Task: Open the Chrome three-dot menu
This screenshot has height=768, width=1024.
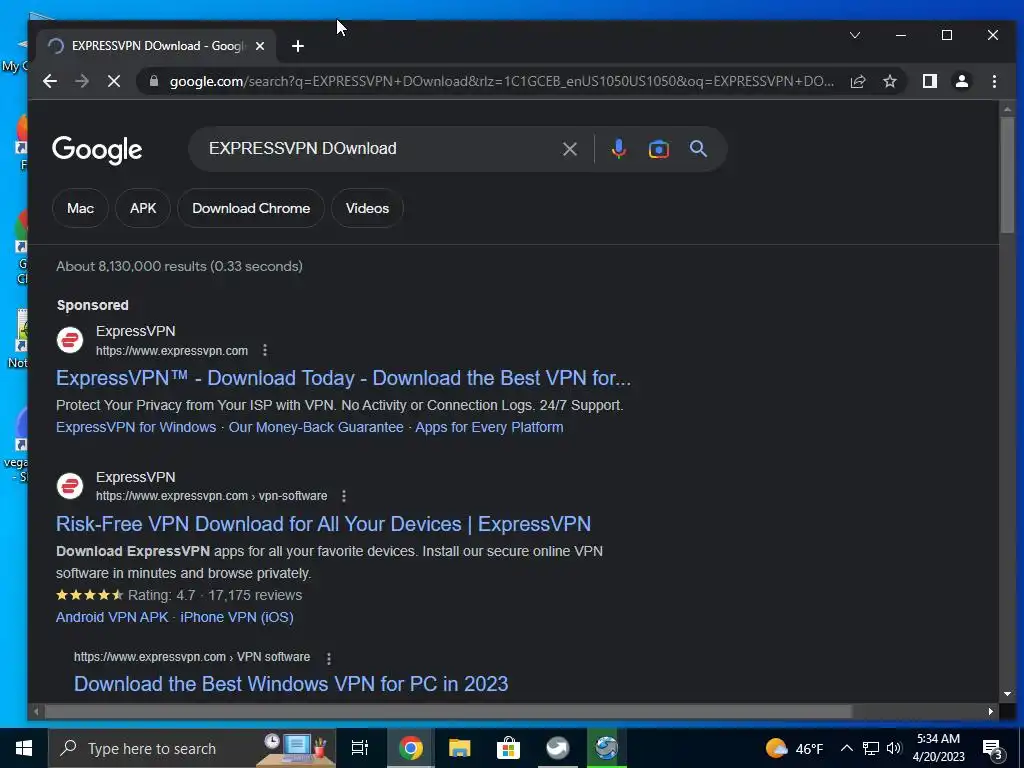Action: [x=994, y=81]
